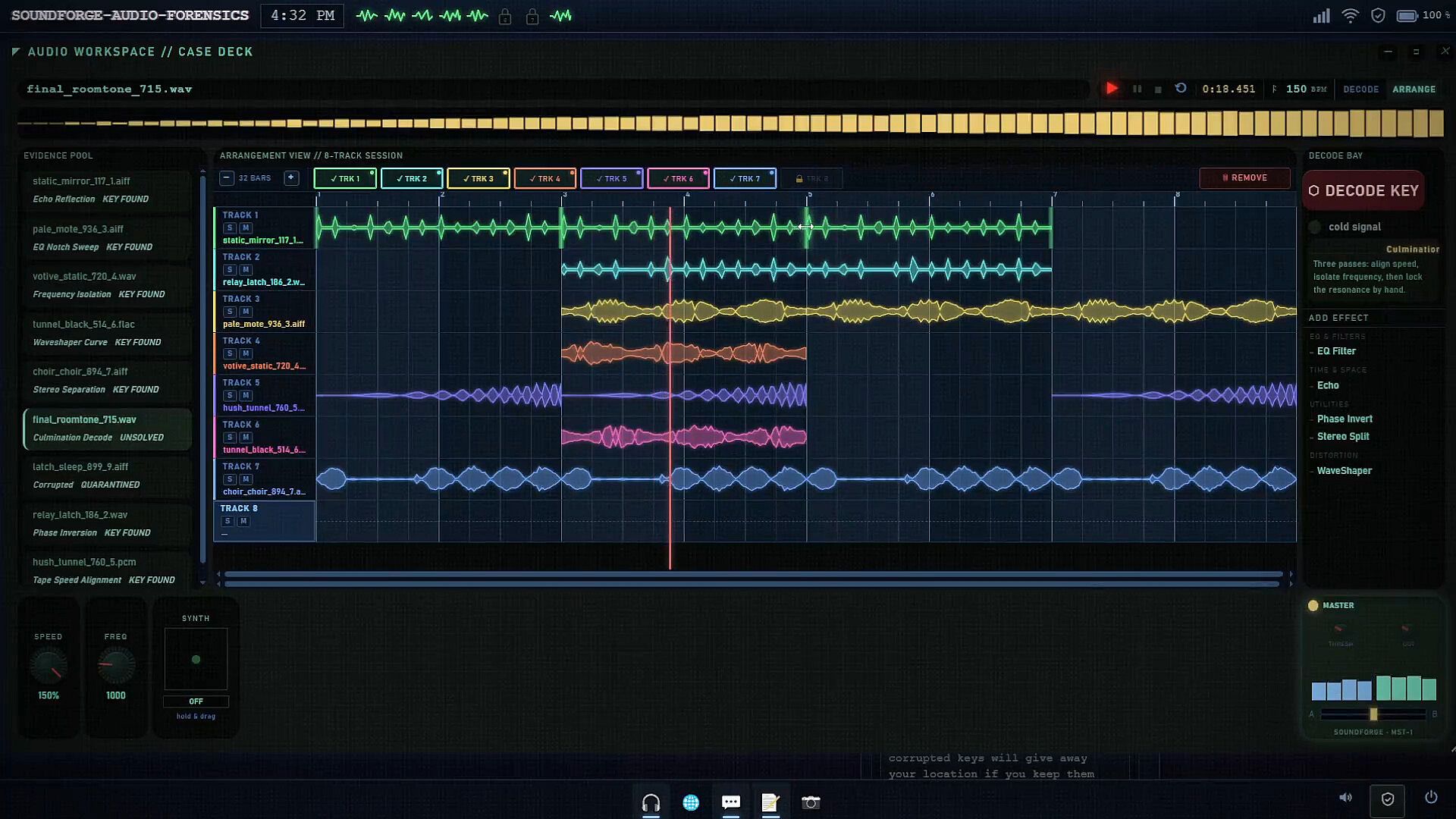Mute Track 3 with its M button
Image resolution: width=1456 pixels, height=819 pixels.
(x=246, y=312)
